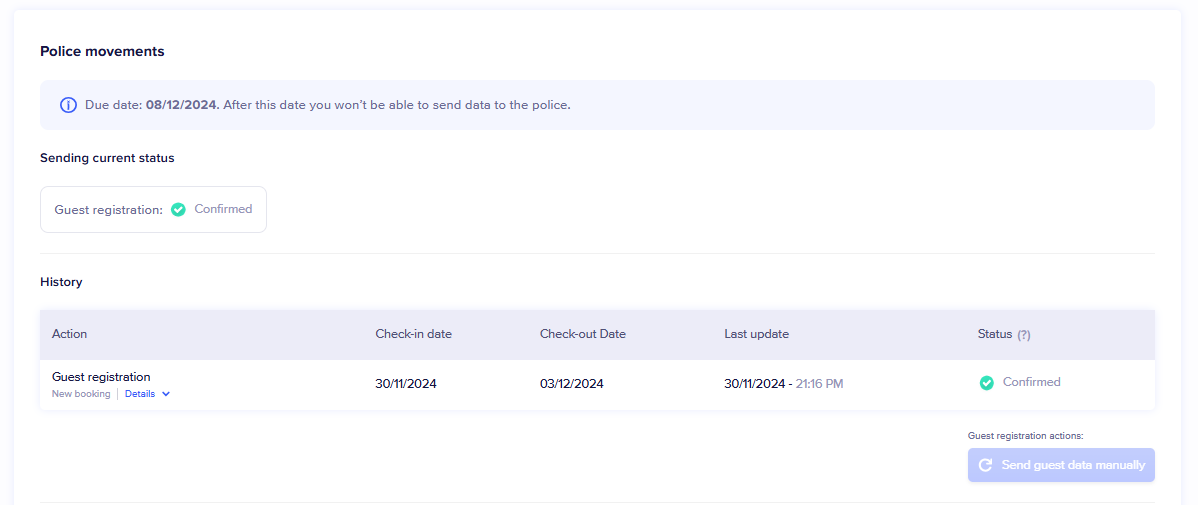The height and width of the screenshot is (505, 1198).
Task: Click the green checkmark in the history table row
Action: tap(987, 383)
